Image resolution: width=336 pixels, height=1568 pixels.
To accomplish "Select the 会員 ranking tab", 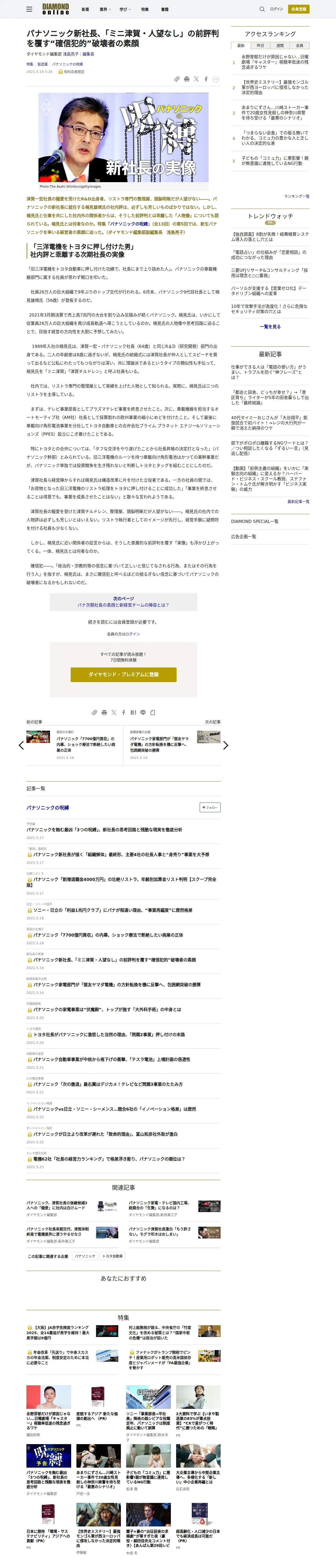I will 299,46.
